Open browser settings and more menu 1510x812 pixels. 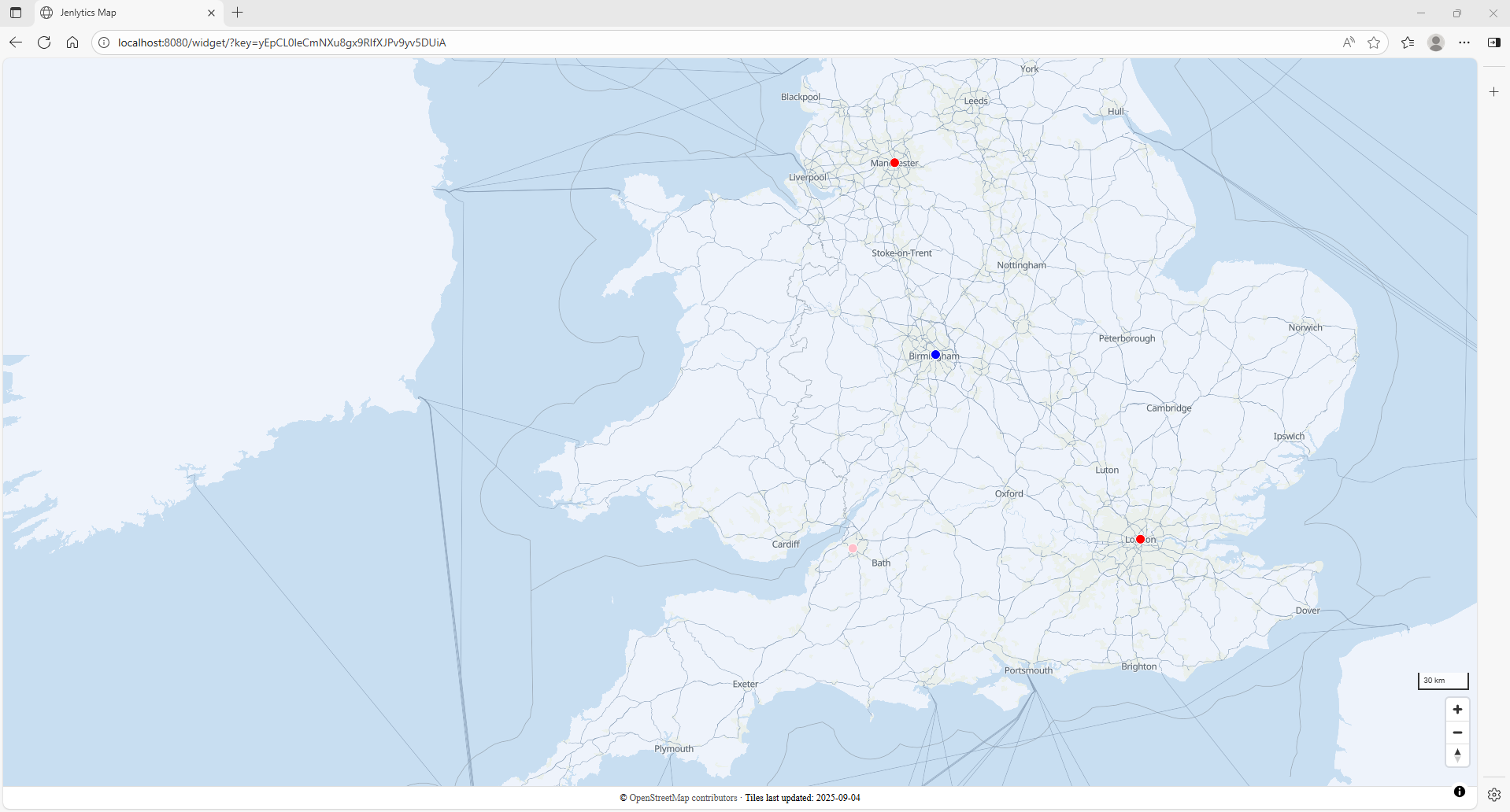(1464, 42)
